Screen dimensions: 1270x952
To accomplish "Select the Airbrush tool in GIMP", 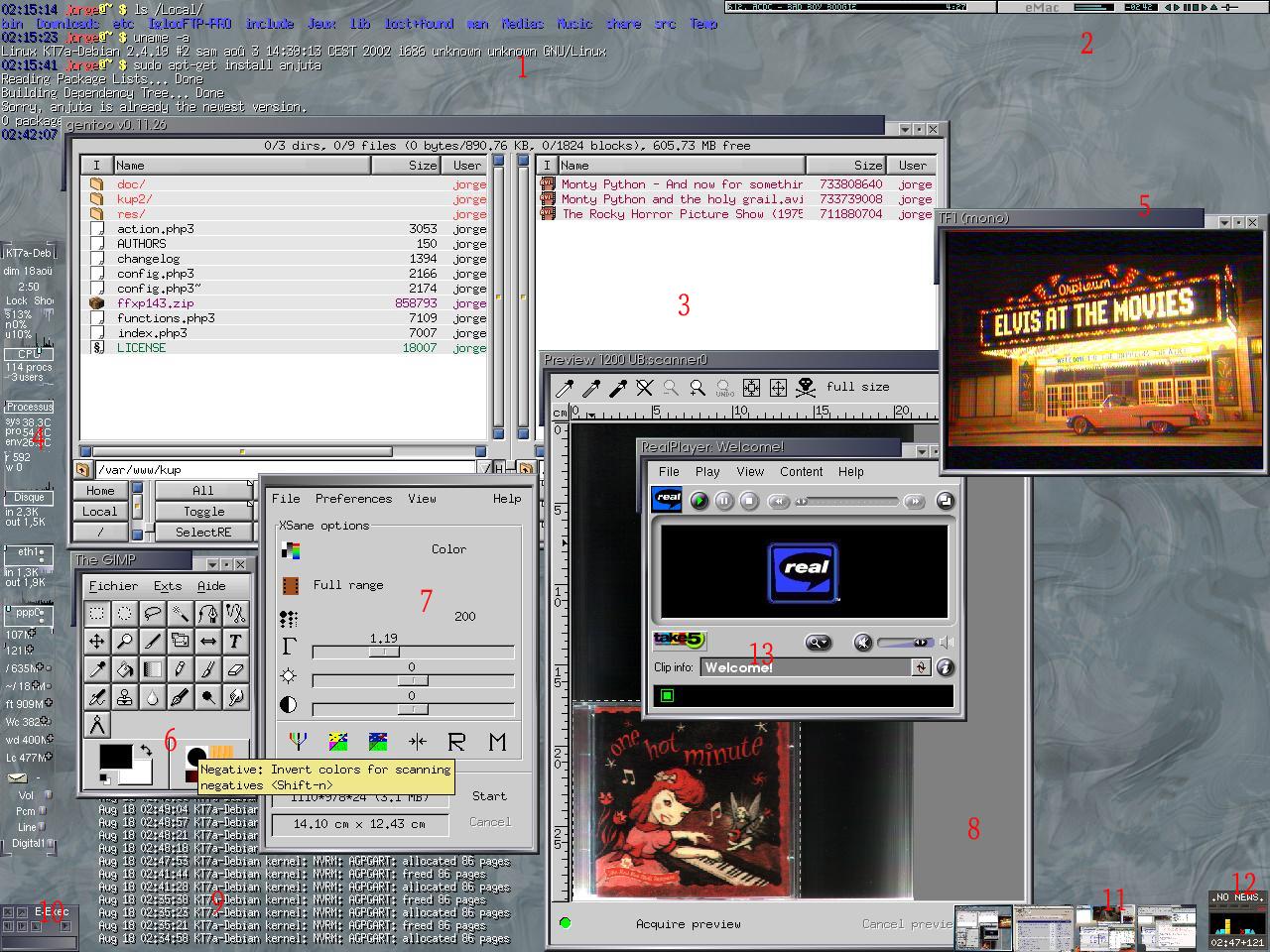I will 96,697.
